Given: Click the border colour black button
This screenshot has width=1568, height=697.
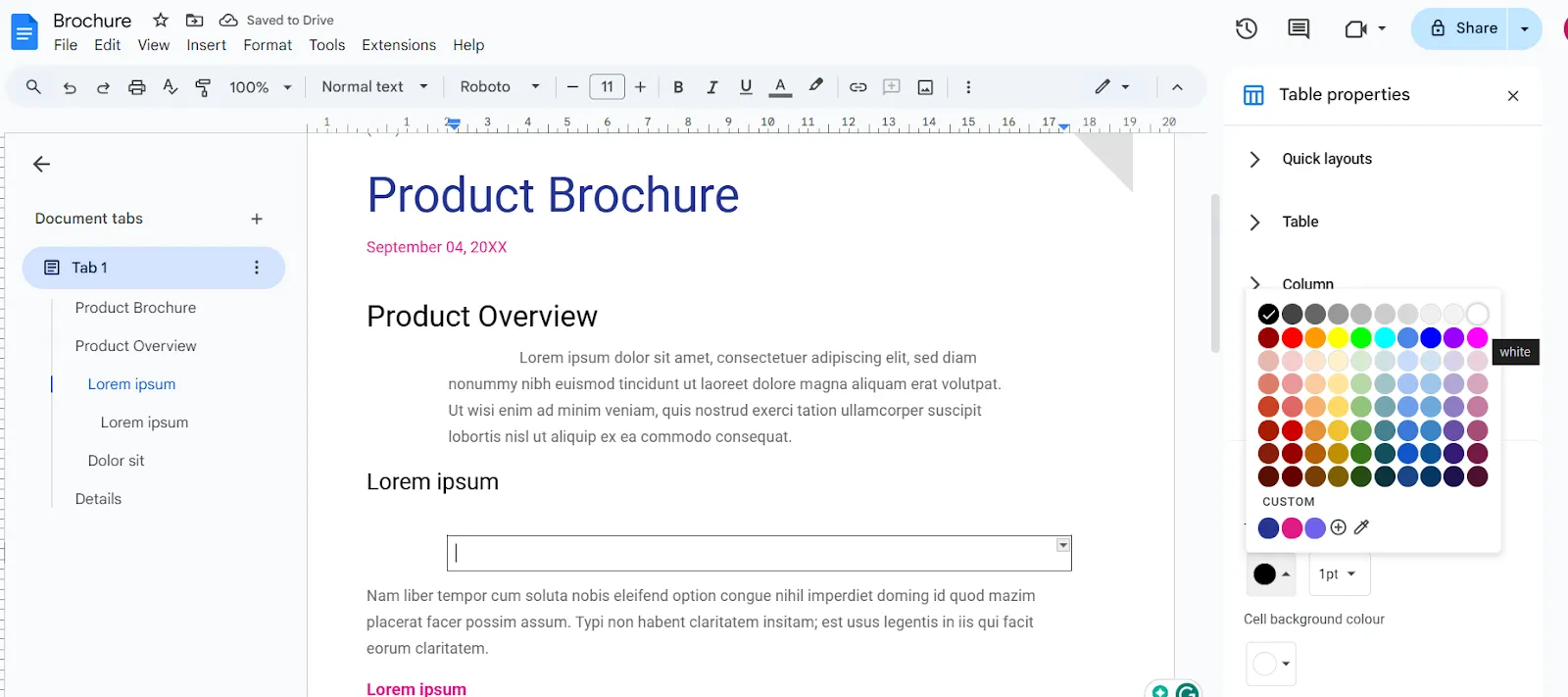Looking at the screenshot, I should point(1271,574).
